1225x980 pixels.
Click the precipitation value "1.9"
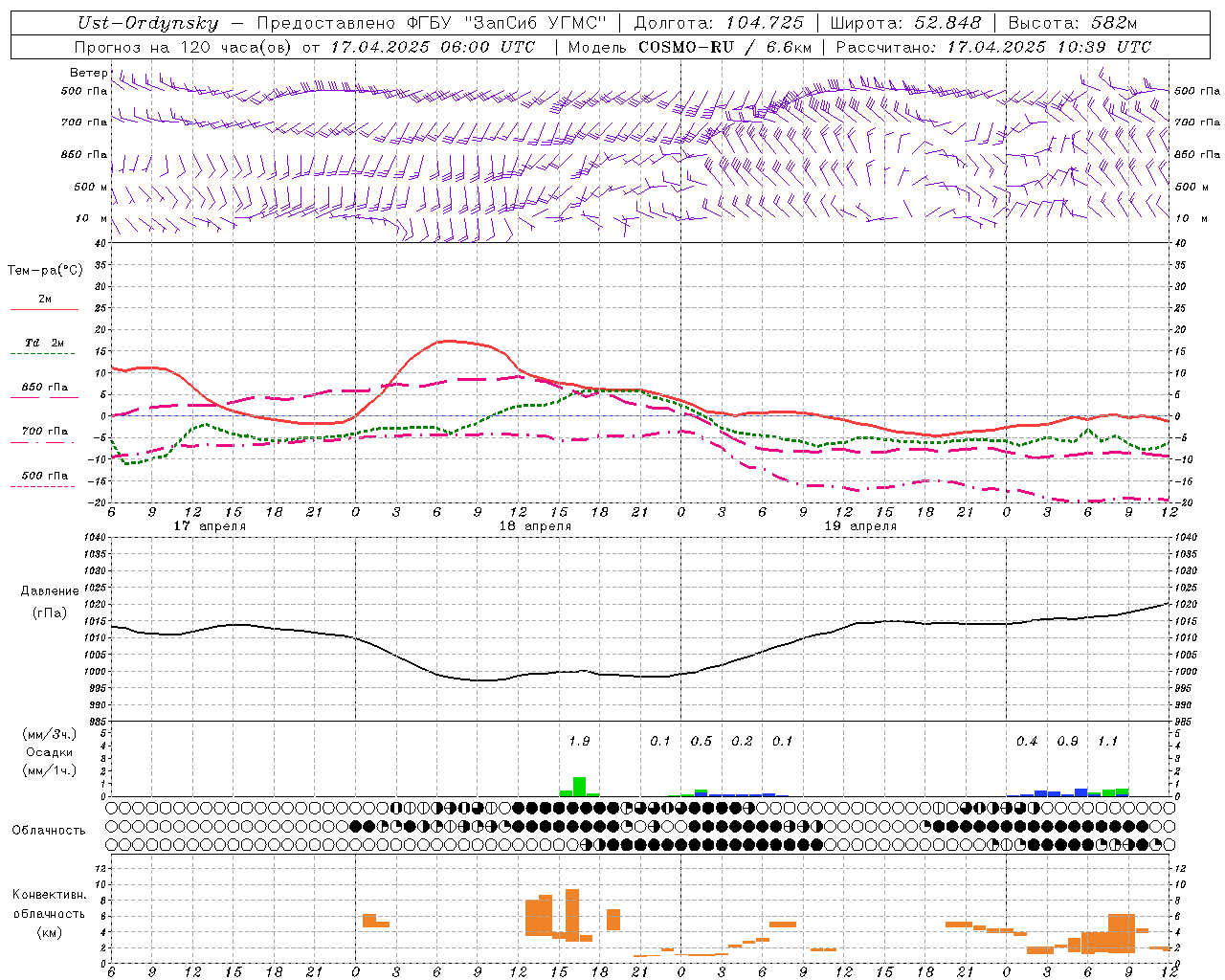(x=579, y=741)
